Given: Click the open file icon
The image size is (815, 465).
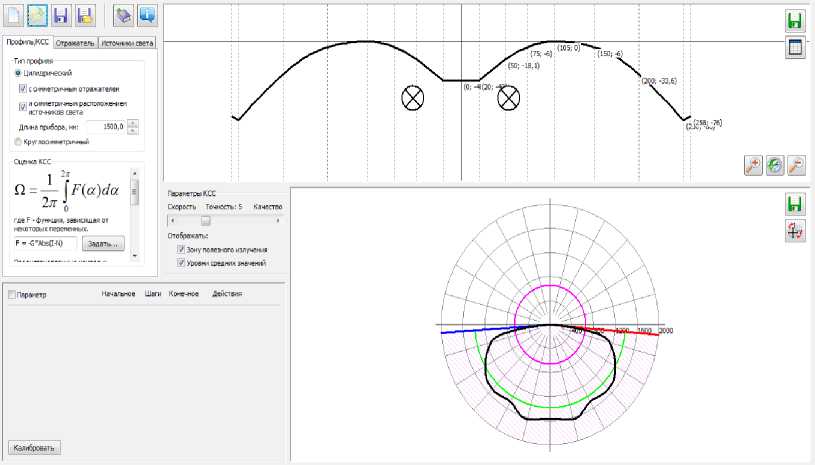Looking at the screenshot, I should 38,16.
